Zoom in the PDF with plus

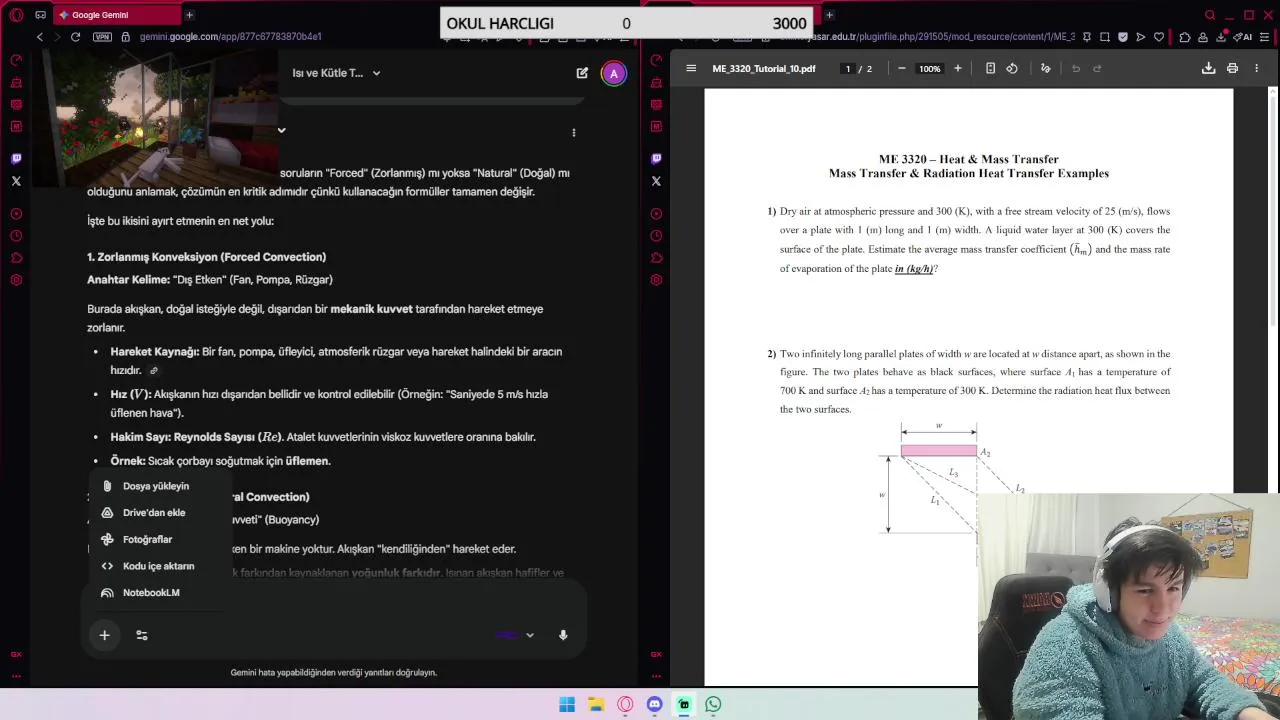click(x=958, y=69)
